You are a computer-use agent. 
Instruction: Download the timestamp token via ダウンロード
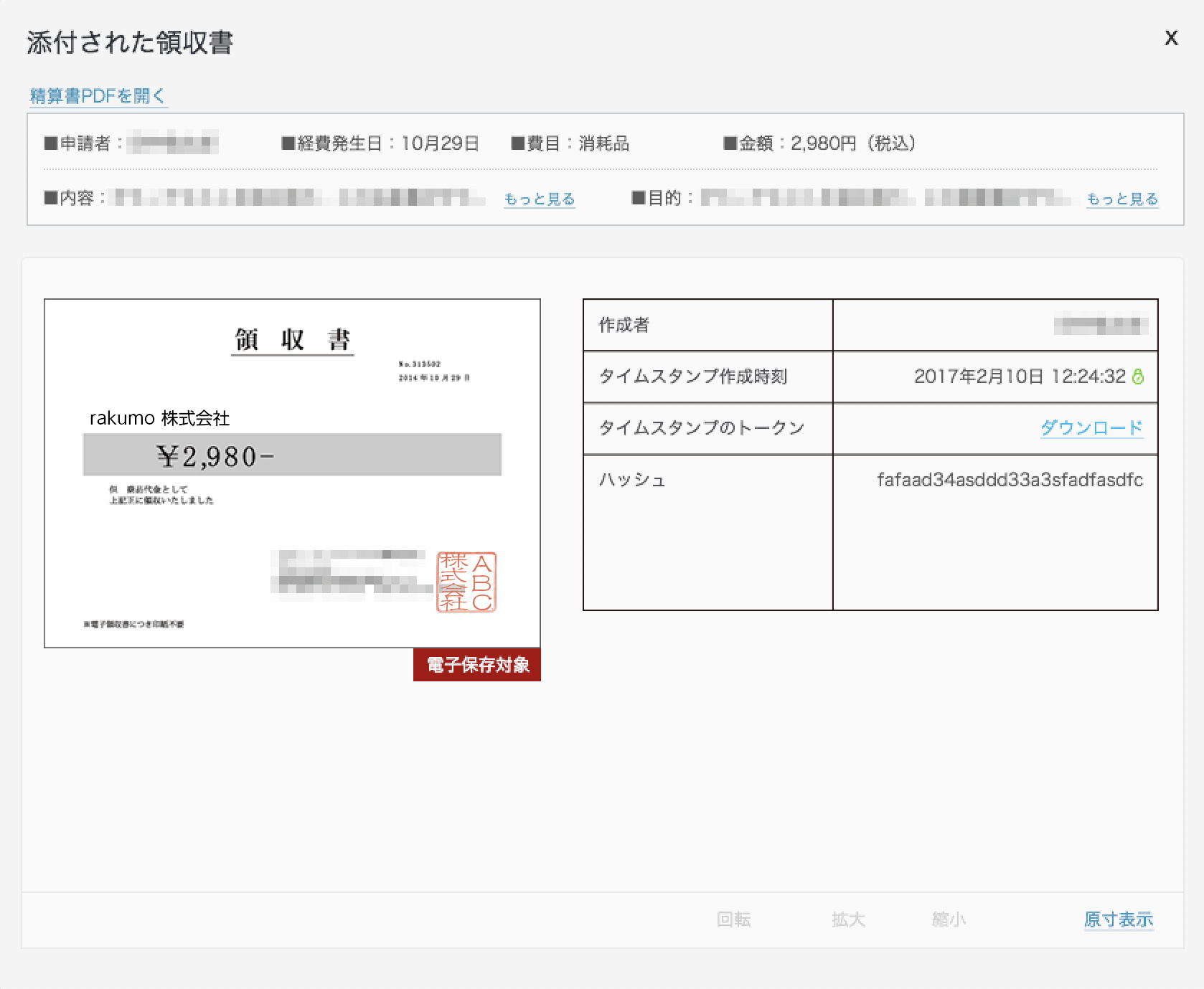[1091, 427]
